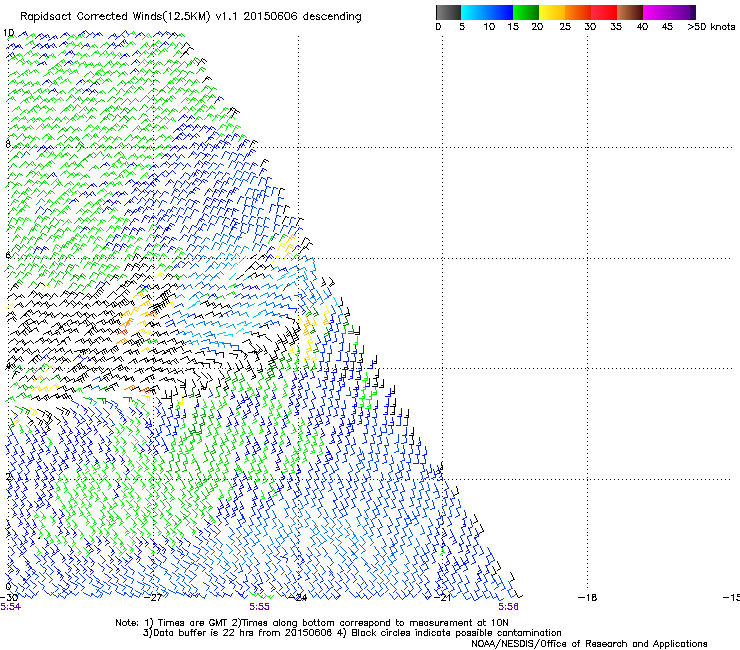The image size is (740, 650).
Task: Click the cyan-blue 5-15 knots color band
Action: tap(487, 12)
